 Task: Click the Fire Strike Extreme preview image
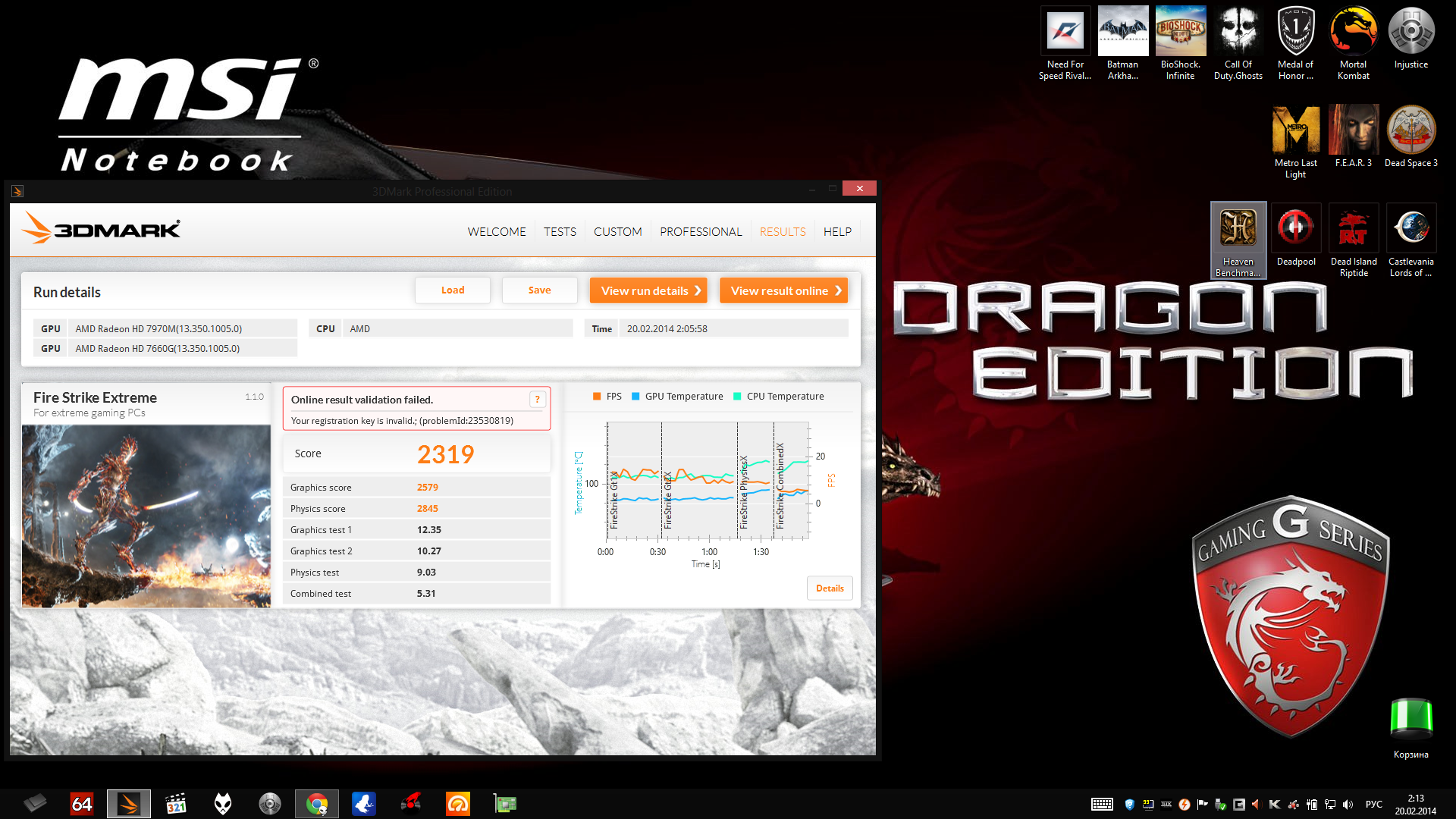pyautogui.click(x=146, y=516)
